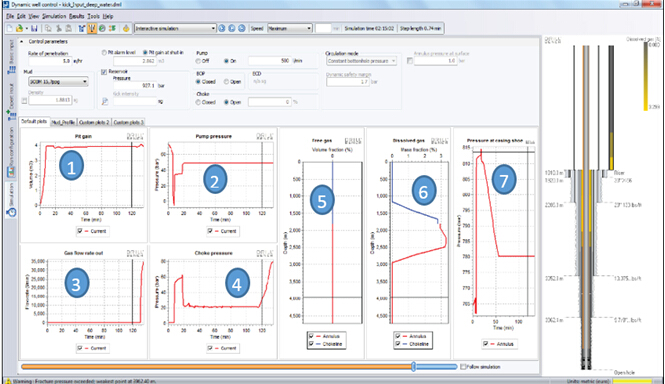Screen dimensions: 665x384
Task: Click the simulation timeline slider handle
Action: pyautogui.click(x=414, y=367)
